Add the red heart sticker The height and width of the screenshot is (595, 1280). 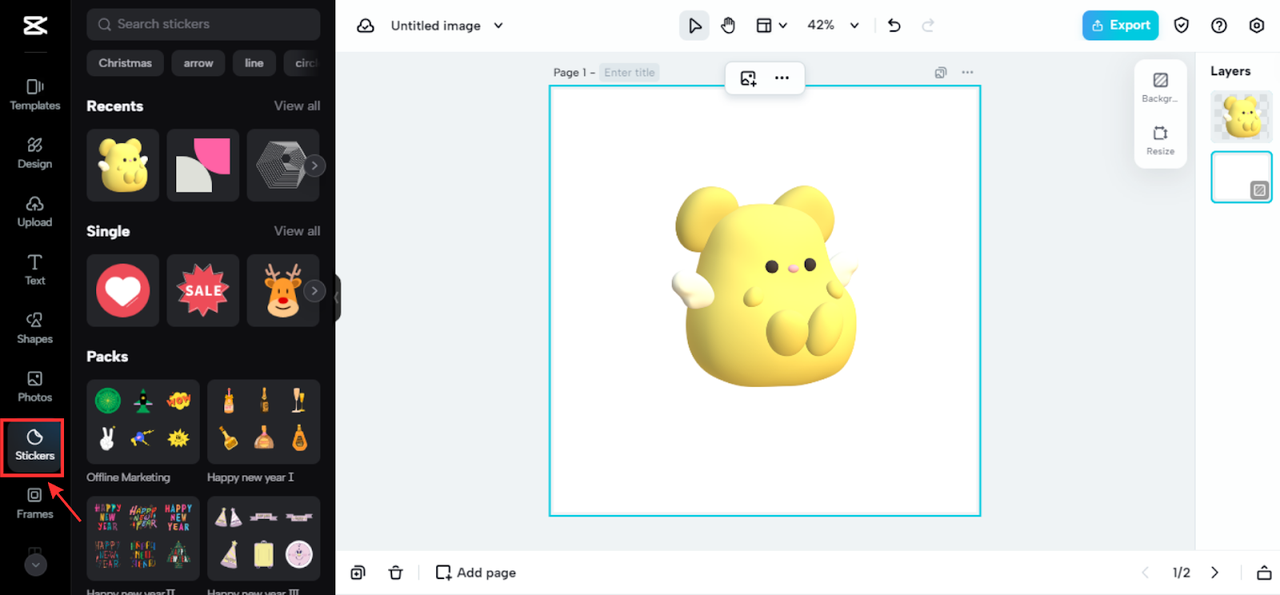[x=123, y=290]
